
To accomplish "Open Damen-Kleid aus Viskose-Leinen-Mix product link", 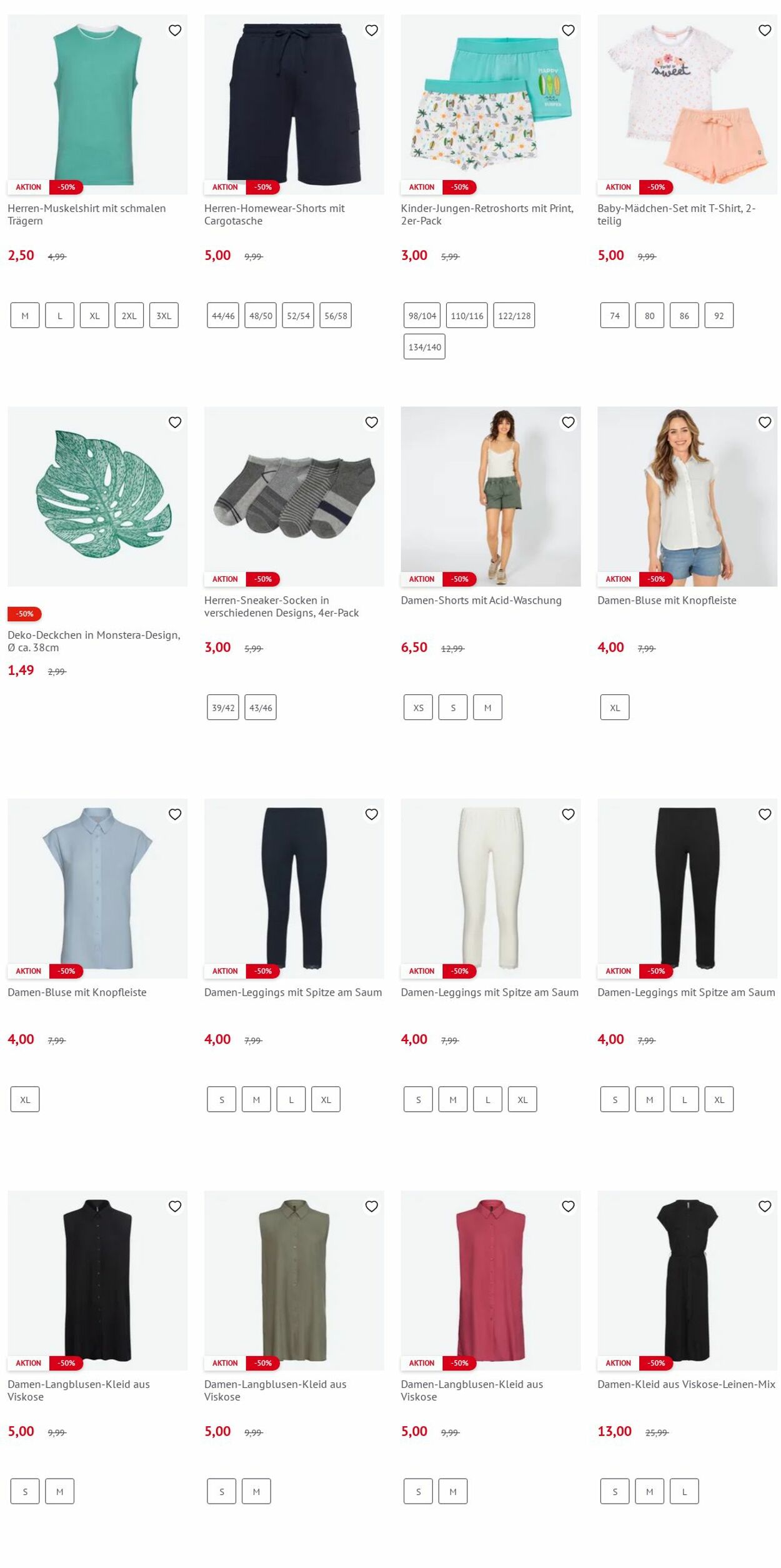I will (686, 1384).
